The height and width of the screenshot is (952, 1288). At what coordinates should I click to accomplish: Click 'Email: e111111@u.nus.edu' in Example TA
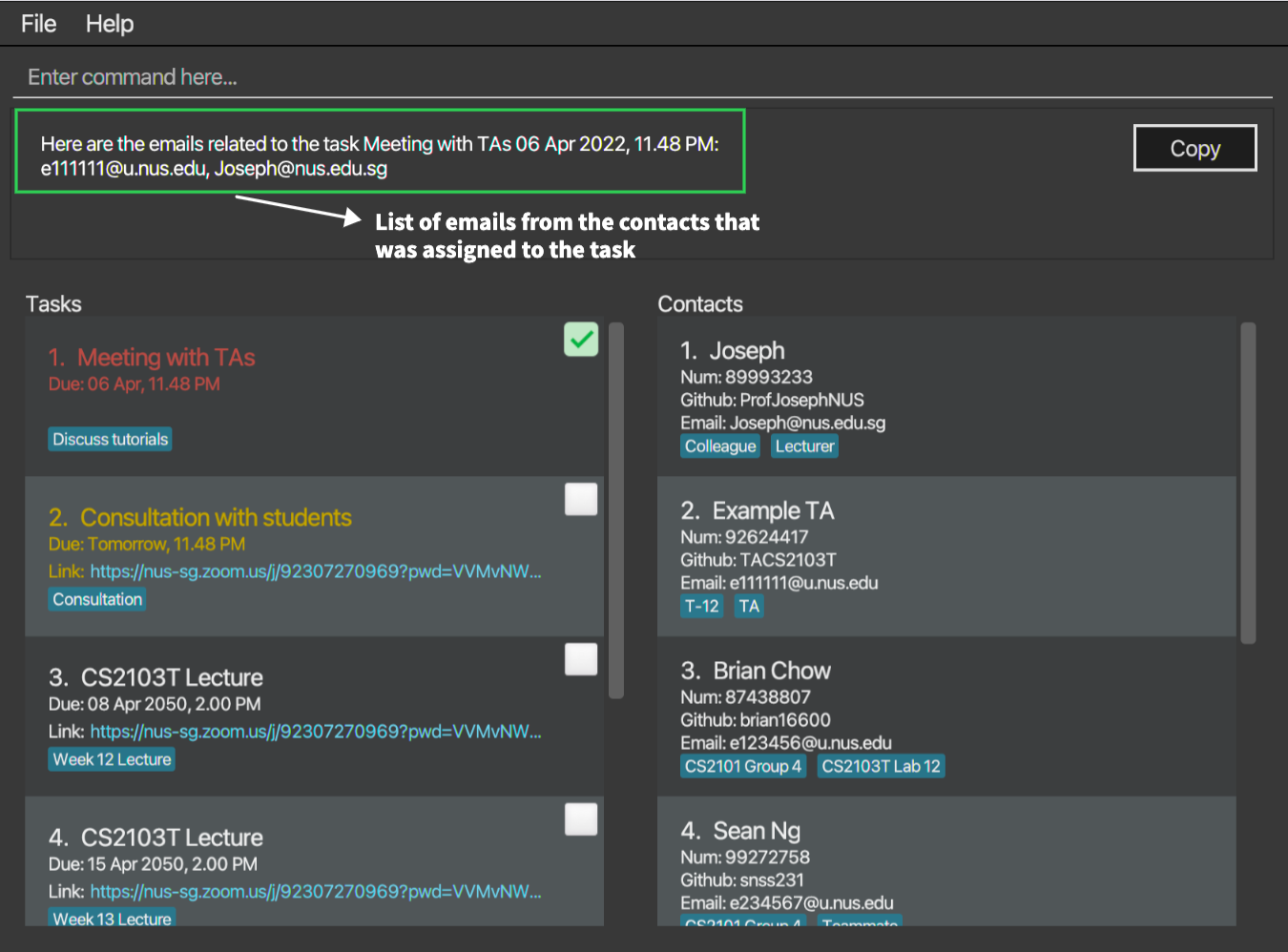(779, 583)
